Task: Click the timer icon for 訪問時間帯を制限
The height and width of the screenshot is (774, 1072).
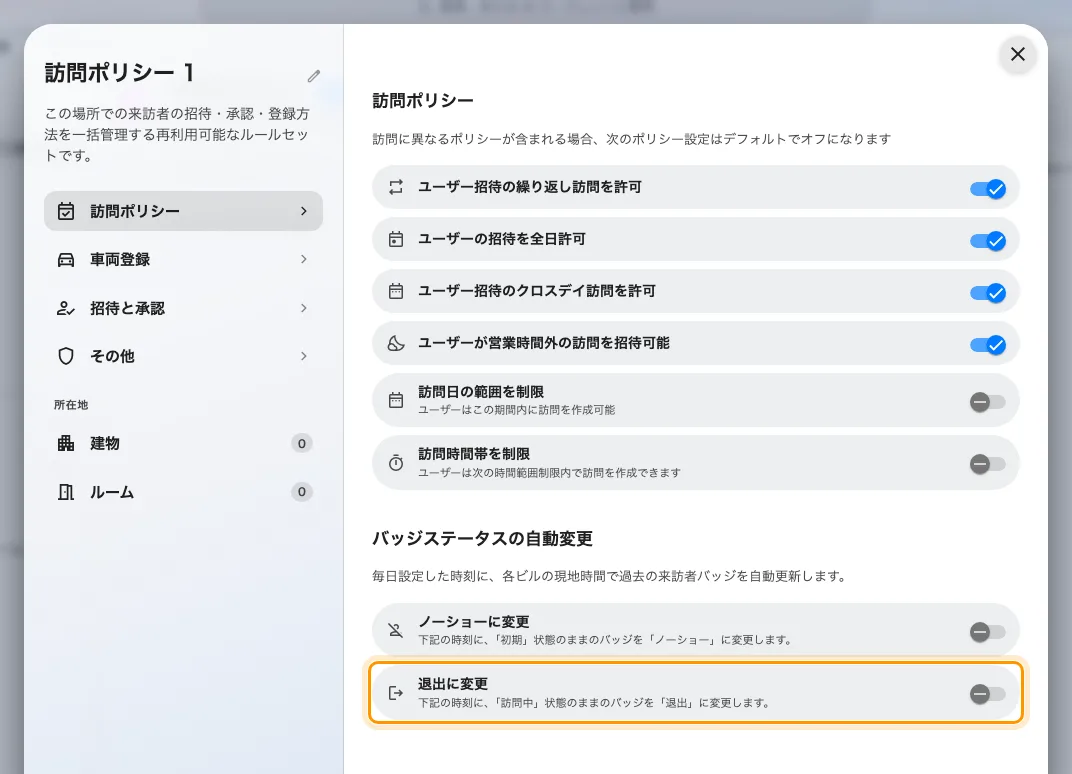Action: 396,463
